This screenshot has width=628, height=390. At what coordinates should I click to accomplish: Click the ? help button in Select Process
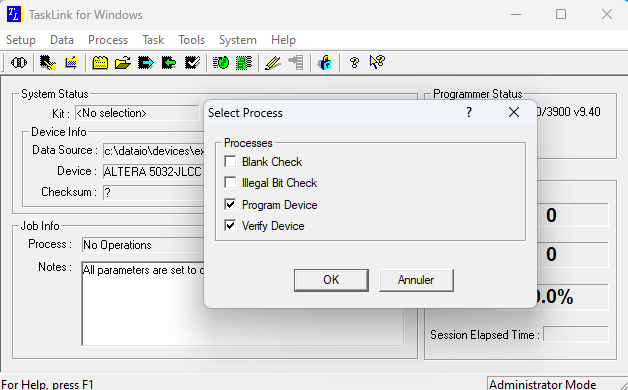click(469, 112)
